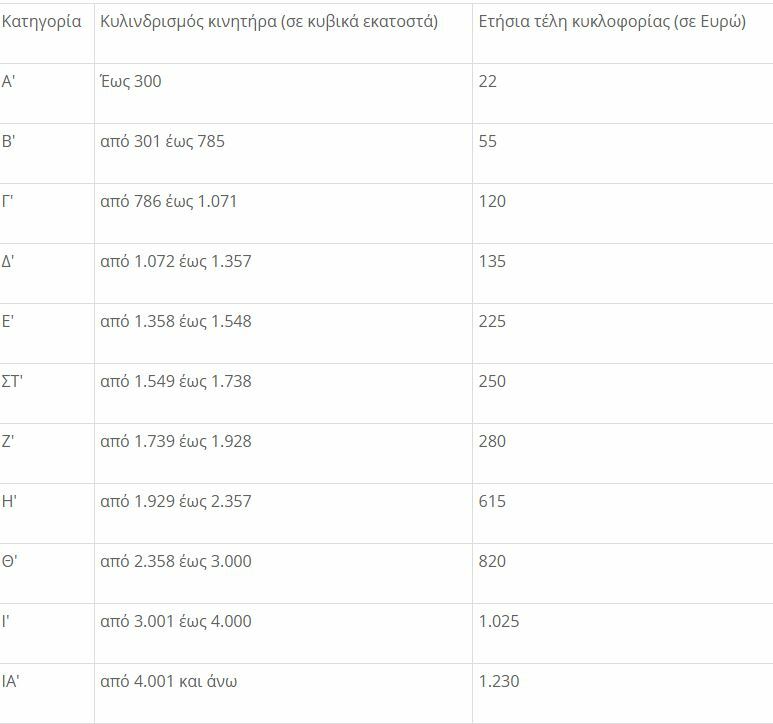Select από 3.001 έως 4.000 range

point(176,622)
